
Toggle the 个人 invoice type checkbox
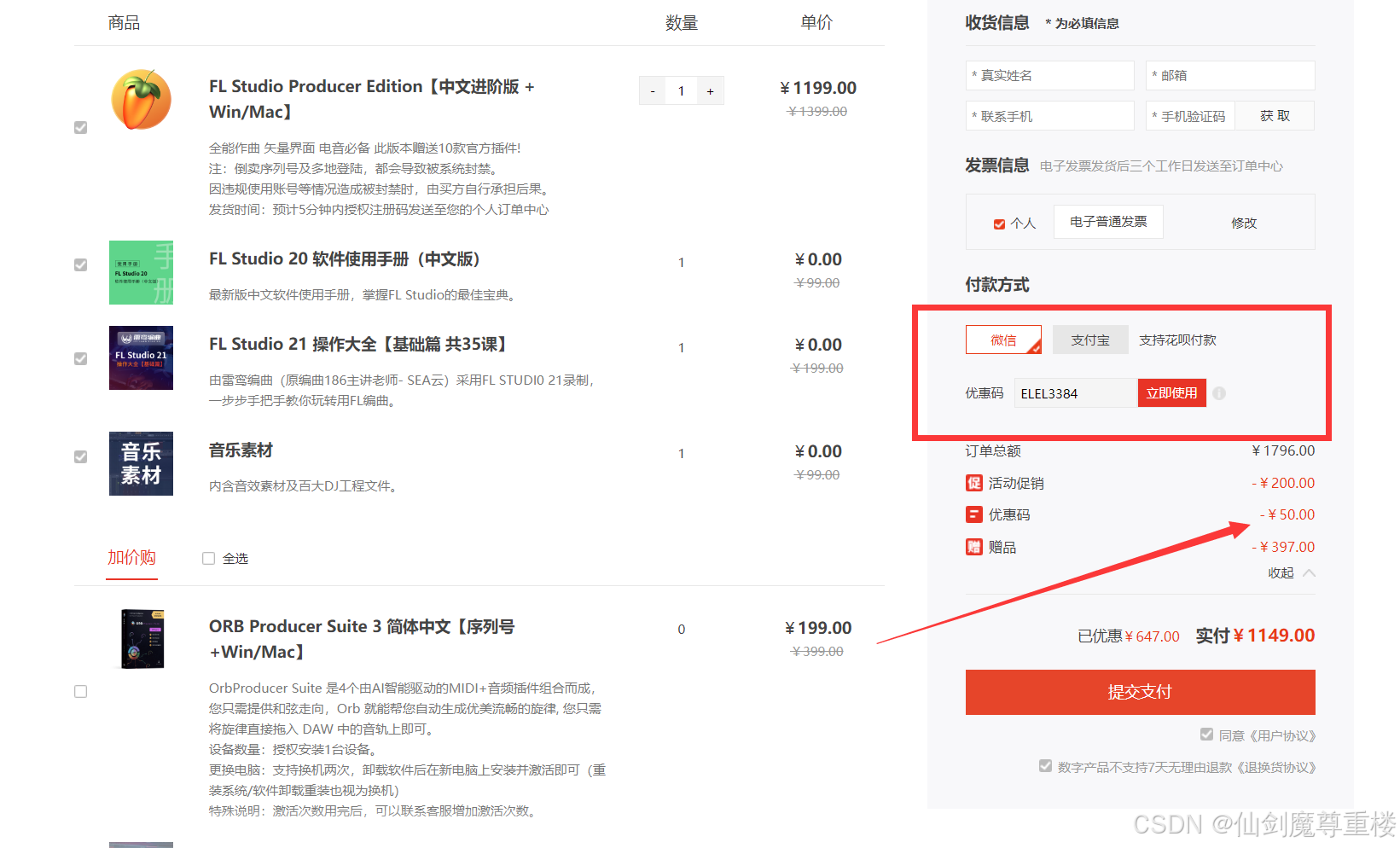click(x=999, y=224)
